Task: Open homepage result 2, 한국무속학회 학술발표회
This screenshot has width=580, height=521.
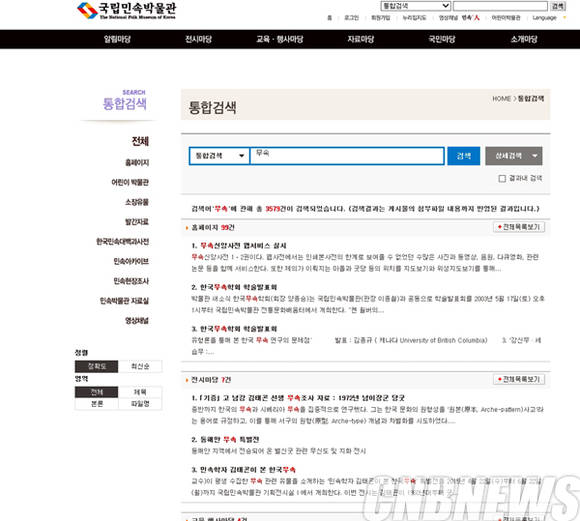Action: (234, 287)
